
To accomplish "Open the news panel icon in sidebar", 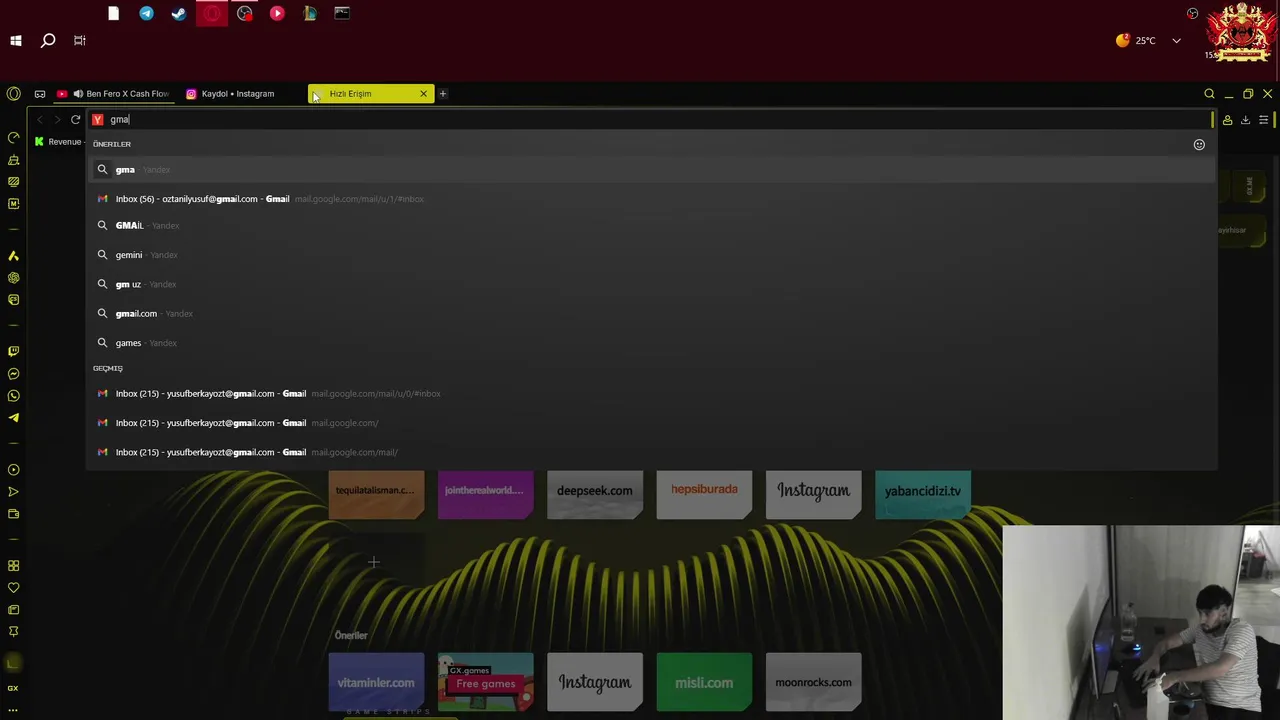I will tap(13, 610).
